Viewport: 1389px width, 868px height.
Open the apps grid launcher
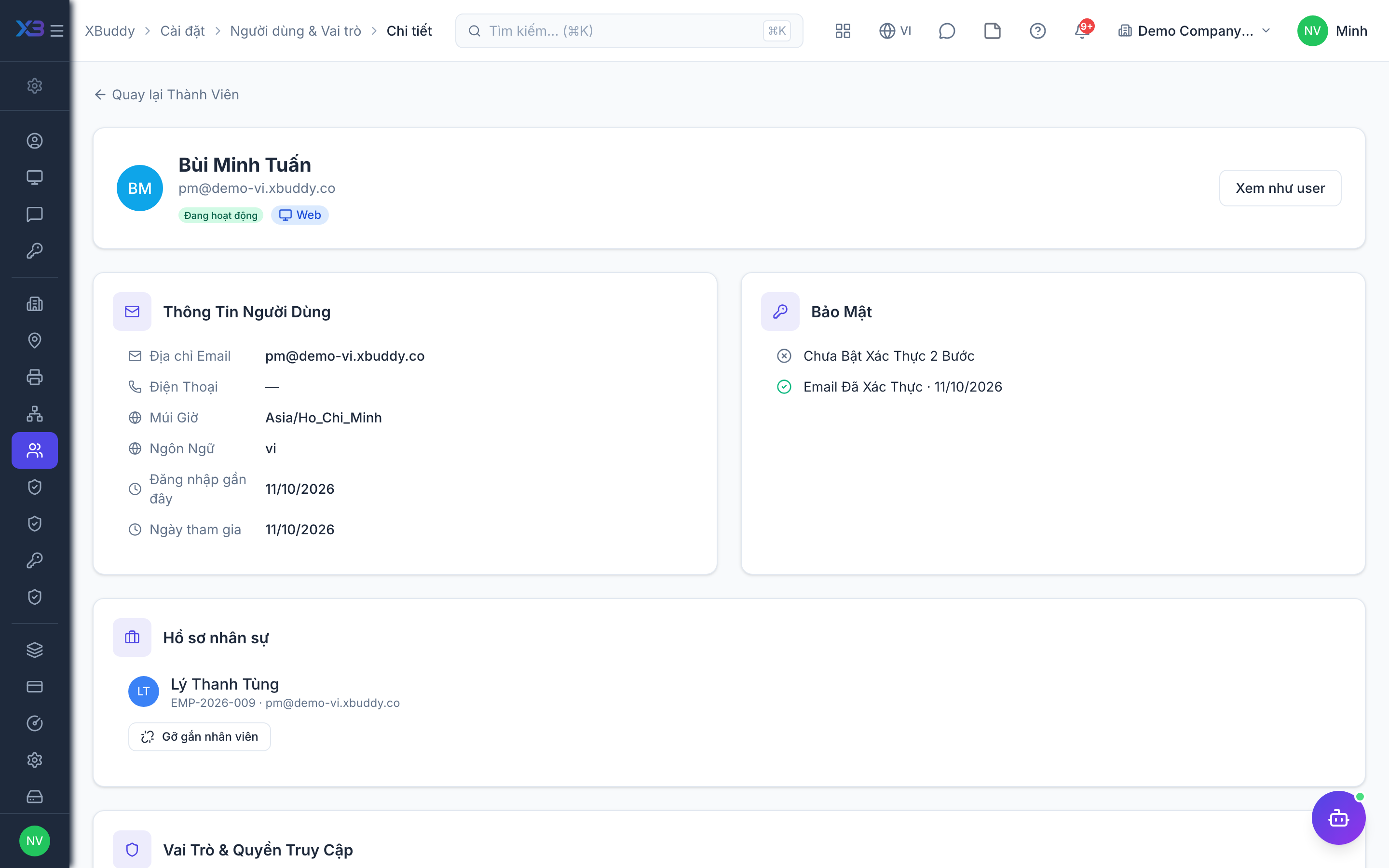click(843, 30)
